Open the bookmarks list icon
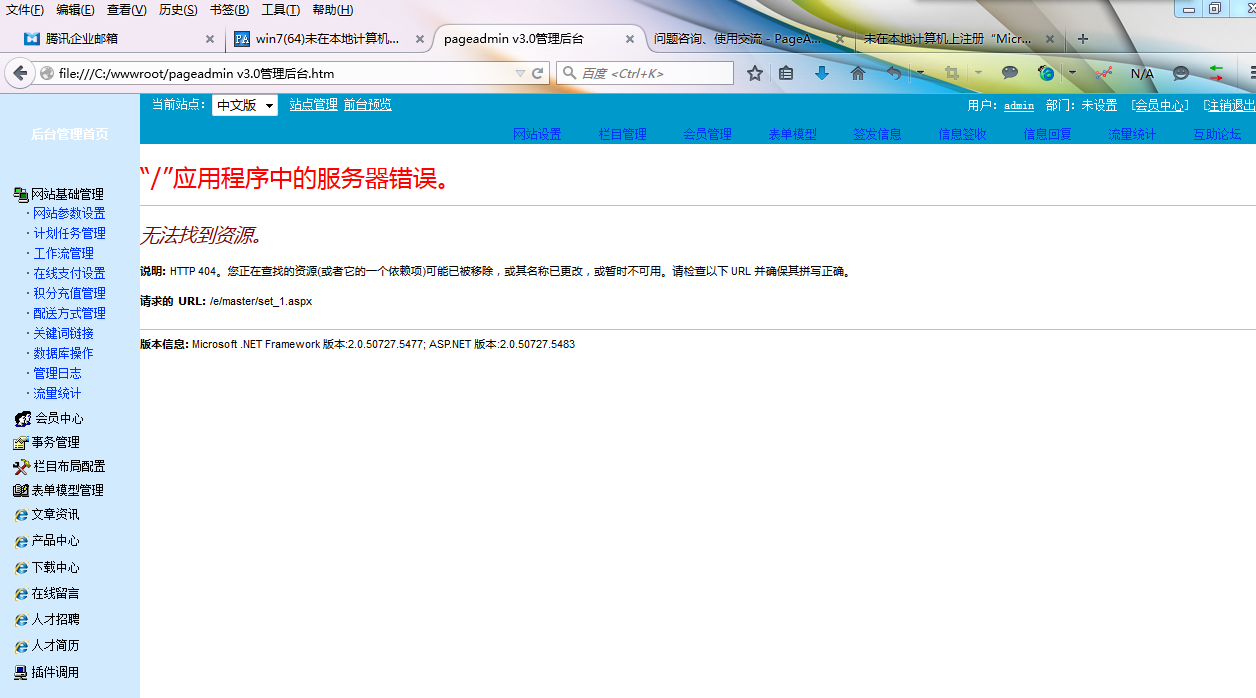 (x=786, y=73)
